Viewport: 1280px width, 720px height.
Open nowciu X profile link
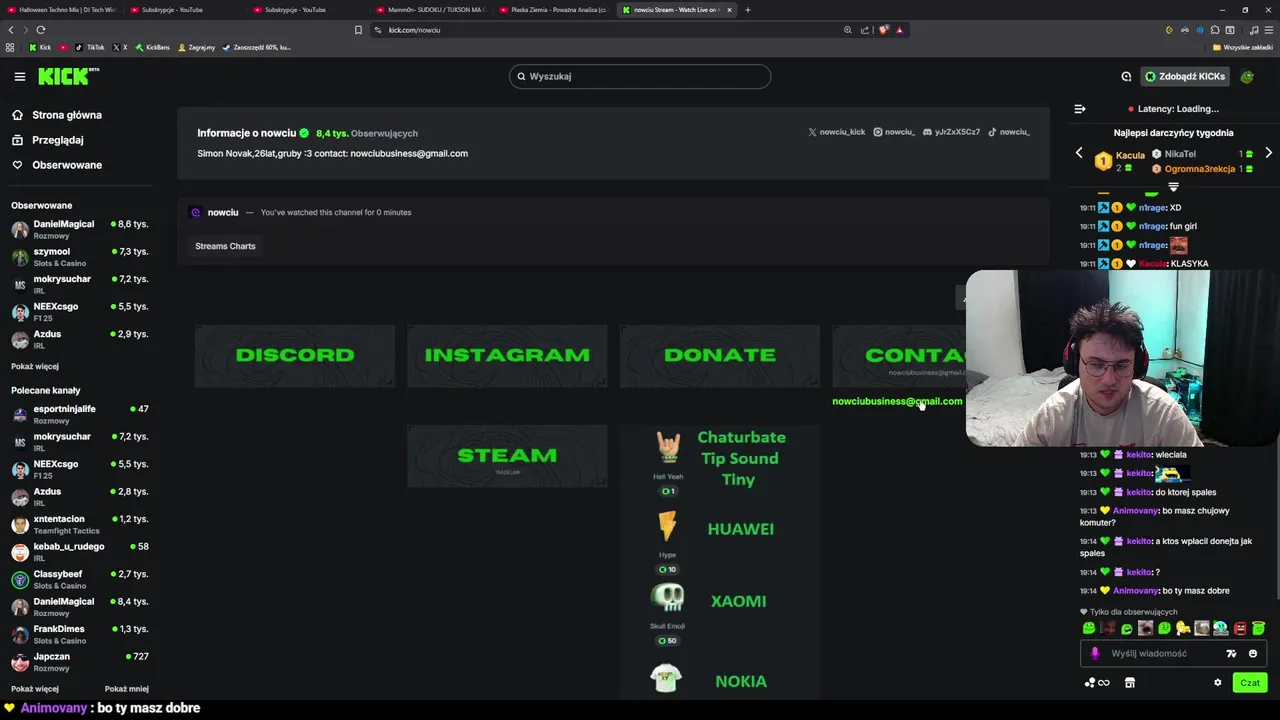(x=836, y=132)
